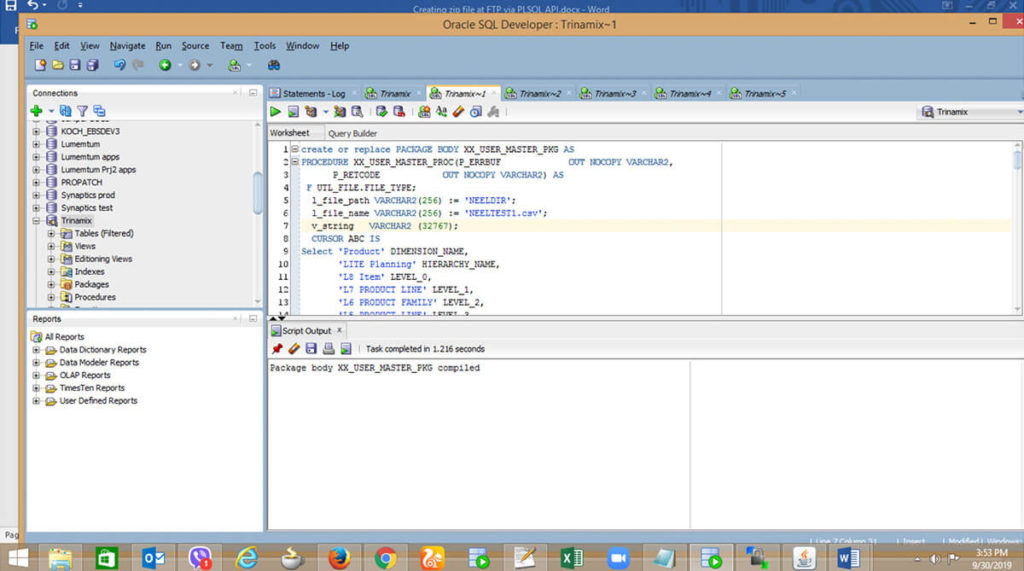Click the SQL Tuning Advisor icon
Viewport: 1024px width, 571px height.
(x=357, y=112)
